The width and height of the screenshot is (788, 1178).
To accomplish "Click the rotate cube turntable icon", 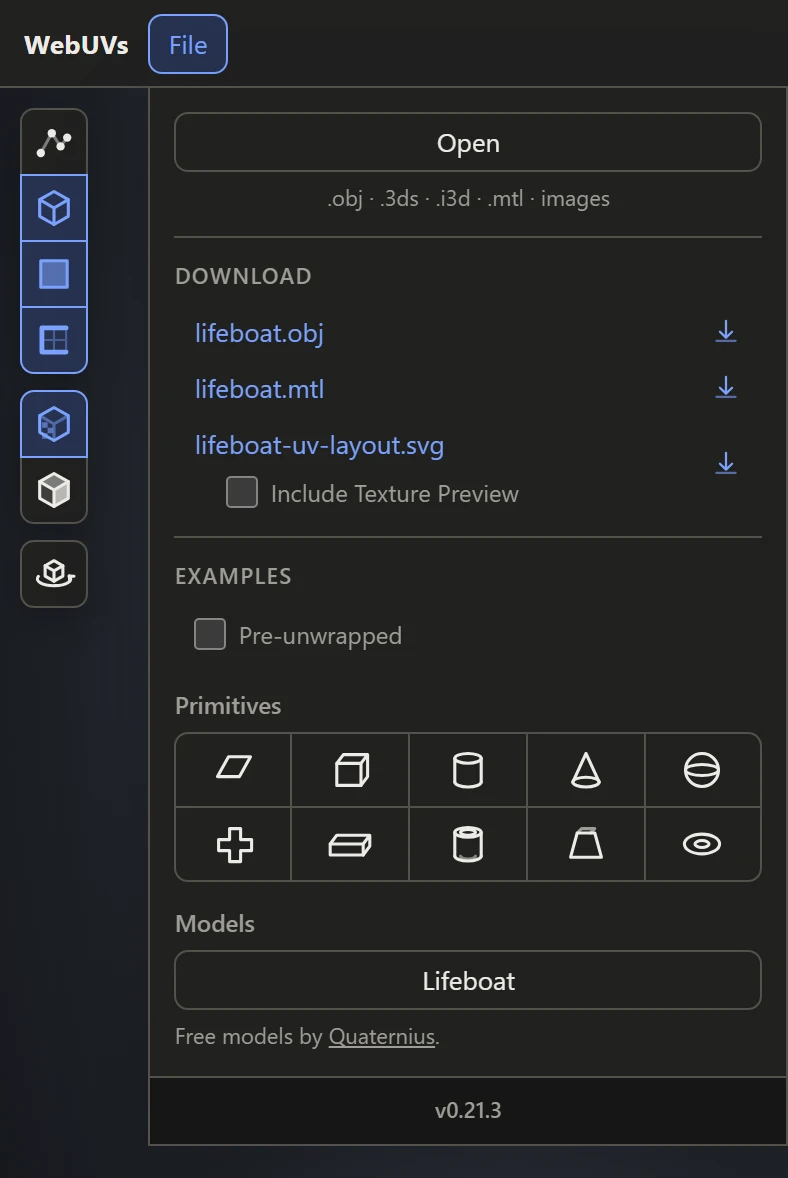I will 54,574.
